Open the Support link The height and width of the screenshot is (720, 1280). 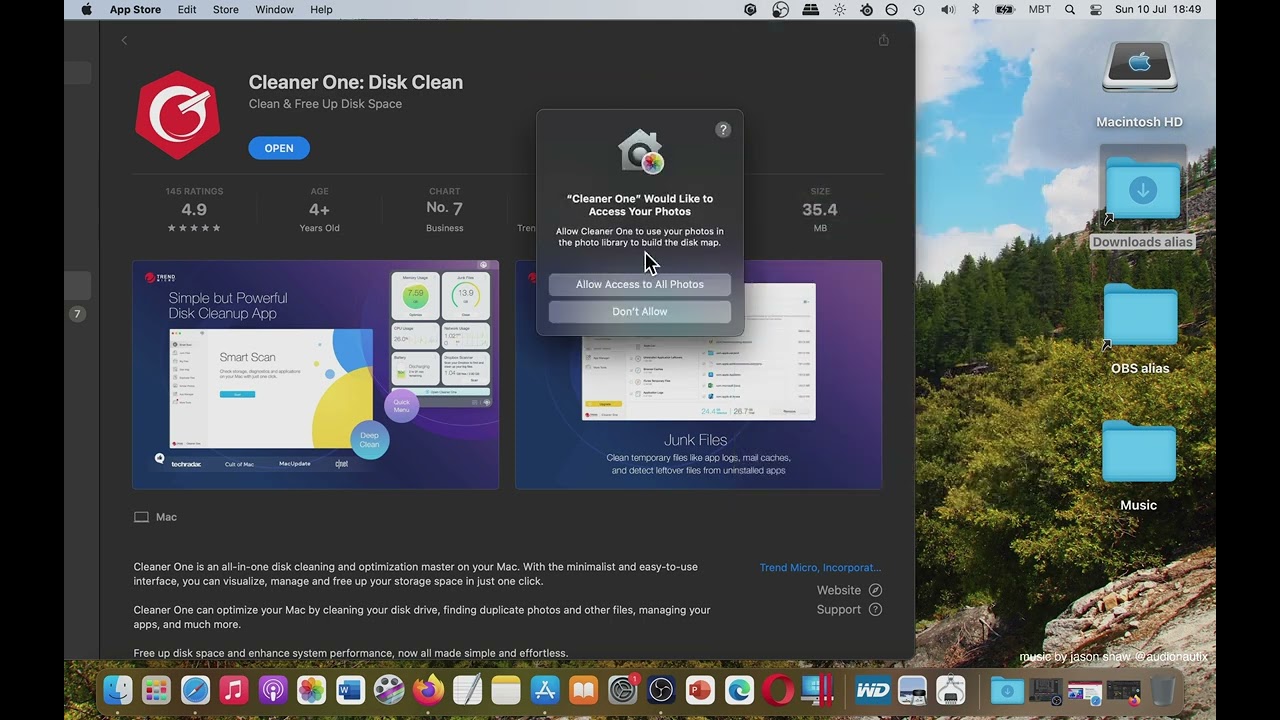point(849,609)
